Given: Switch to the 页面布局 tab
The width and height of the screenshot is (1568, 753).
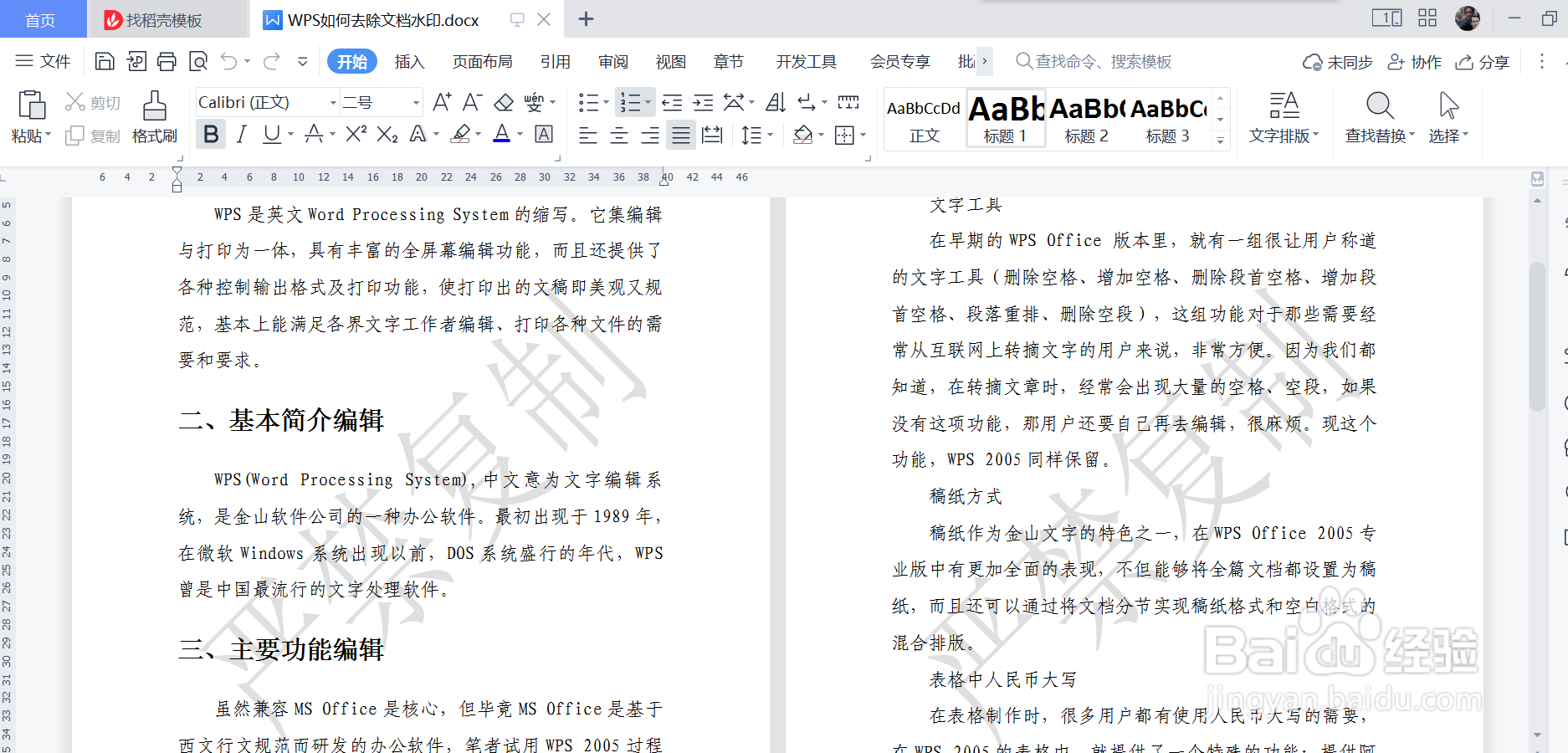Looking at the screenshot, I should [x=482, y=61].
